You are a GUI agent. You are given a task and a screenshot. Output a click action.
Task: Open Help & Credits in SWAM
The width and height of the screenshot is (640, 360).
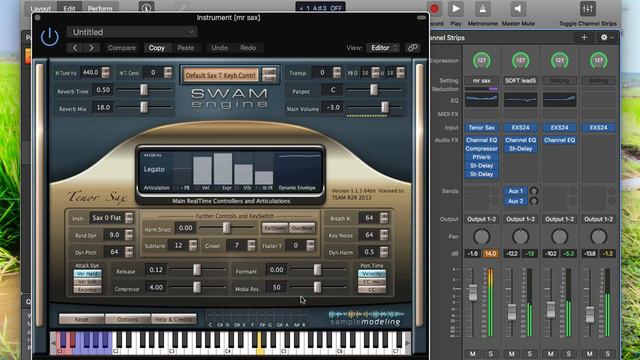tap(174, 319)
